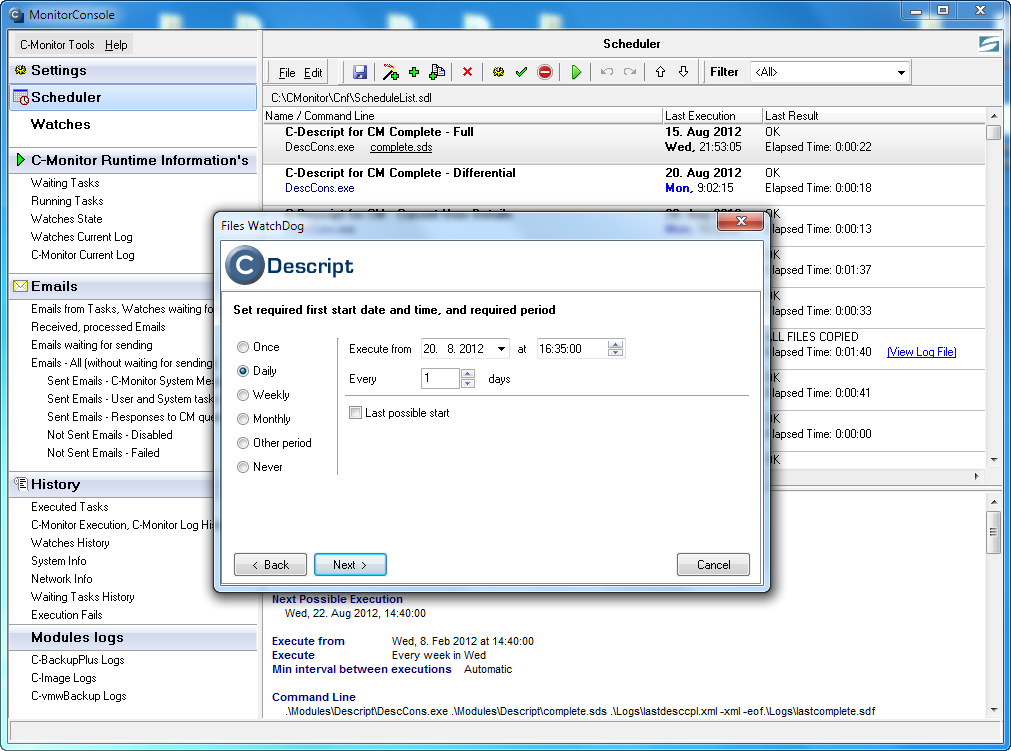The width and height of the screenshot is (1011, 751).
Task: Select the Daily radio button
Action: 242,371
